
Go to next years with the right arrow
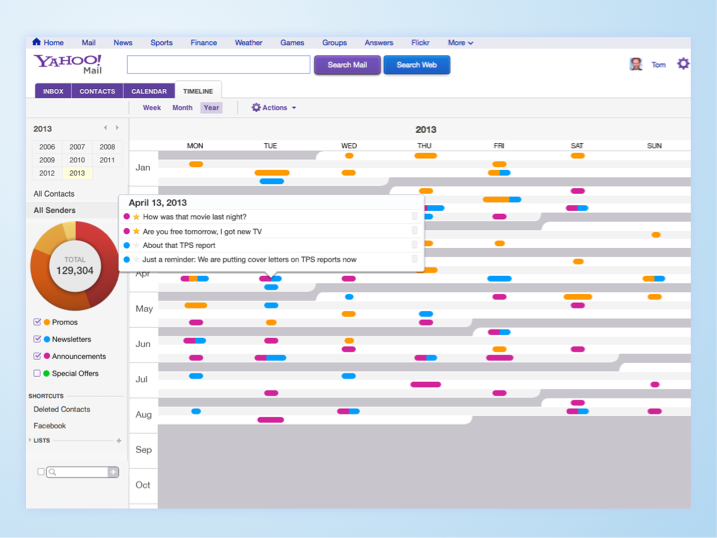(x=117, y=128)
